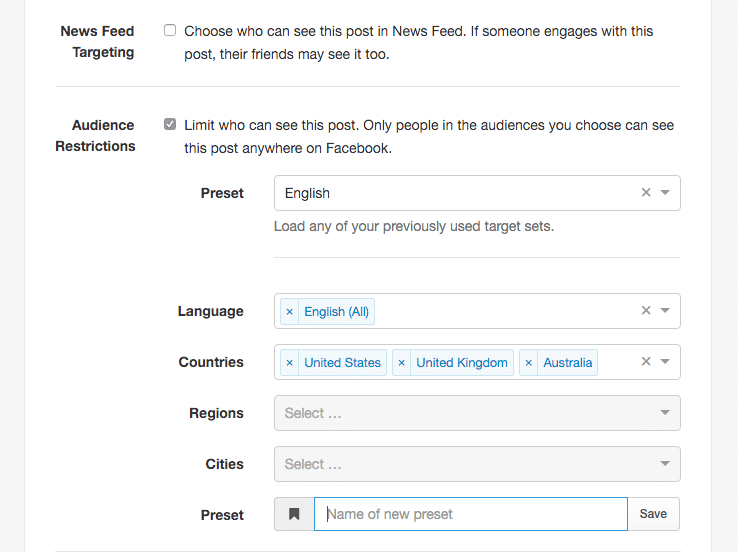The height and width of the screenshot is (552, 738).
Task: Focus the Name of new preset field
Action: (471, 514)
